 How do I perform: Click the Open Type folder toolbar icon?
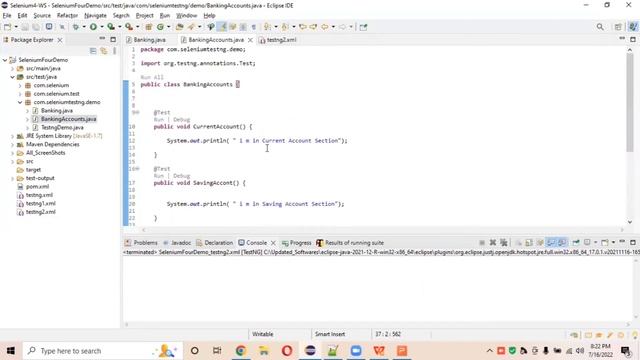(180, 27)
